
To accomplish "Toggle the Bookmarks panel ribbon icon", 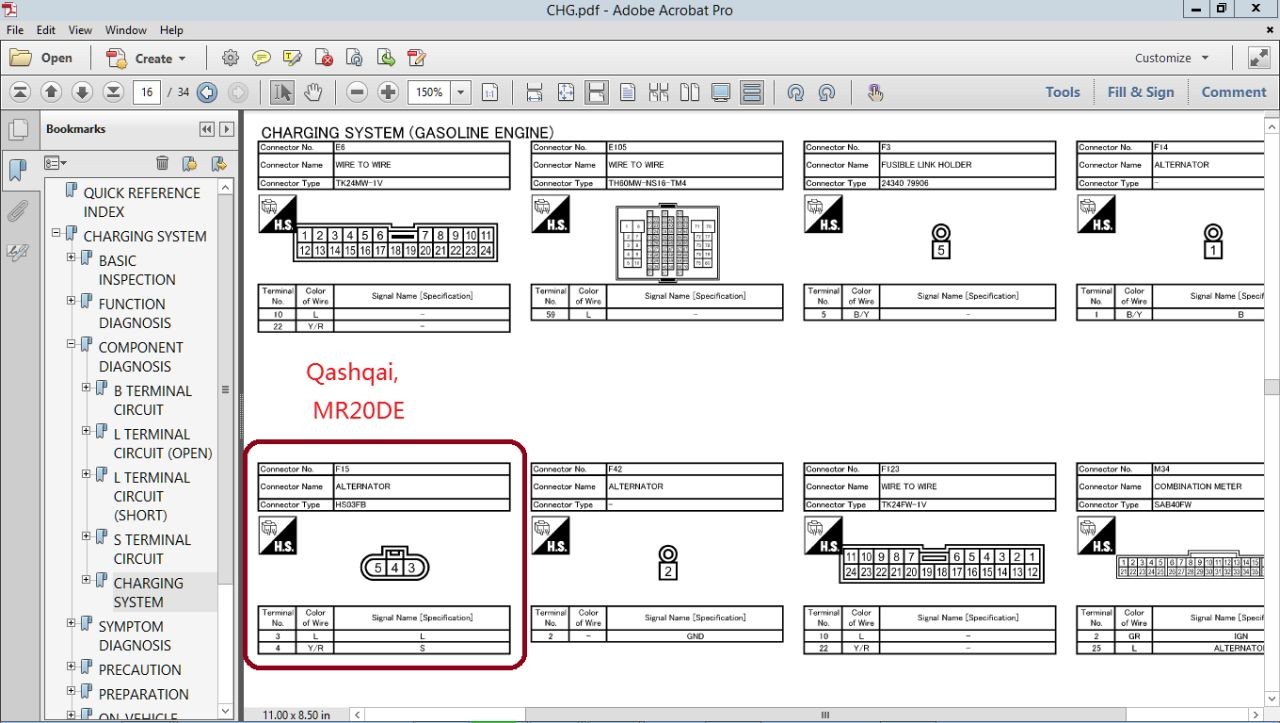I will click(x=17, y=170).
